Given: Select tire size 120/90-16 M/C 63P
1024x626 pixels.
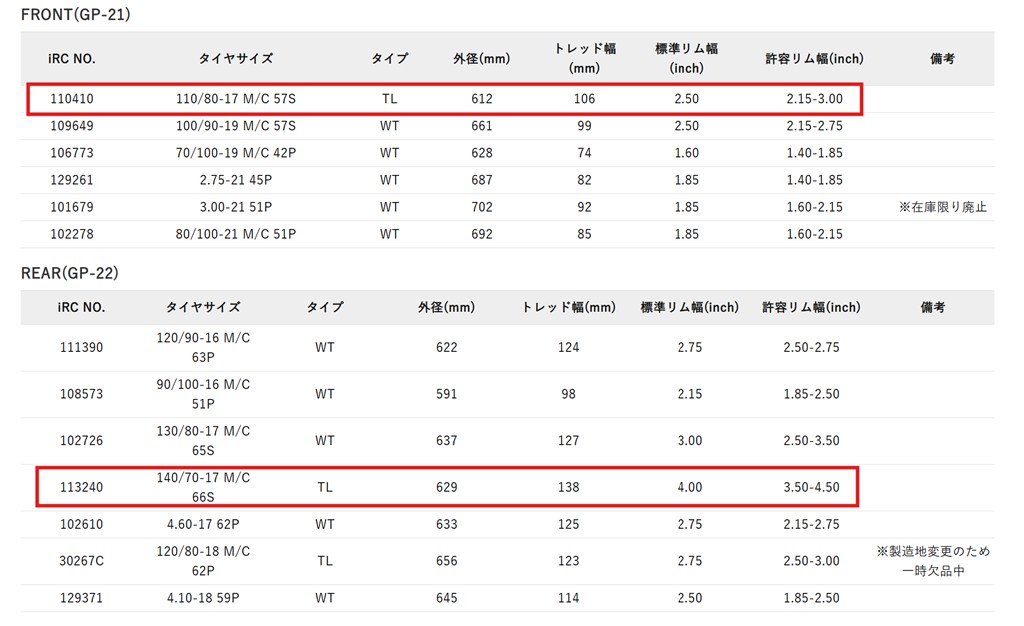Looking at the screenshot, I should click(203, 347).
